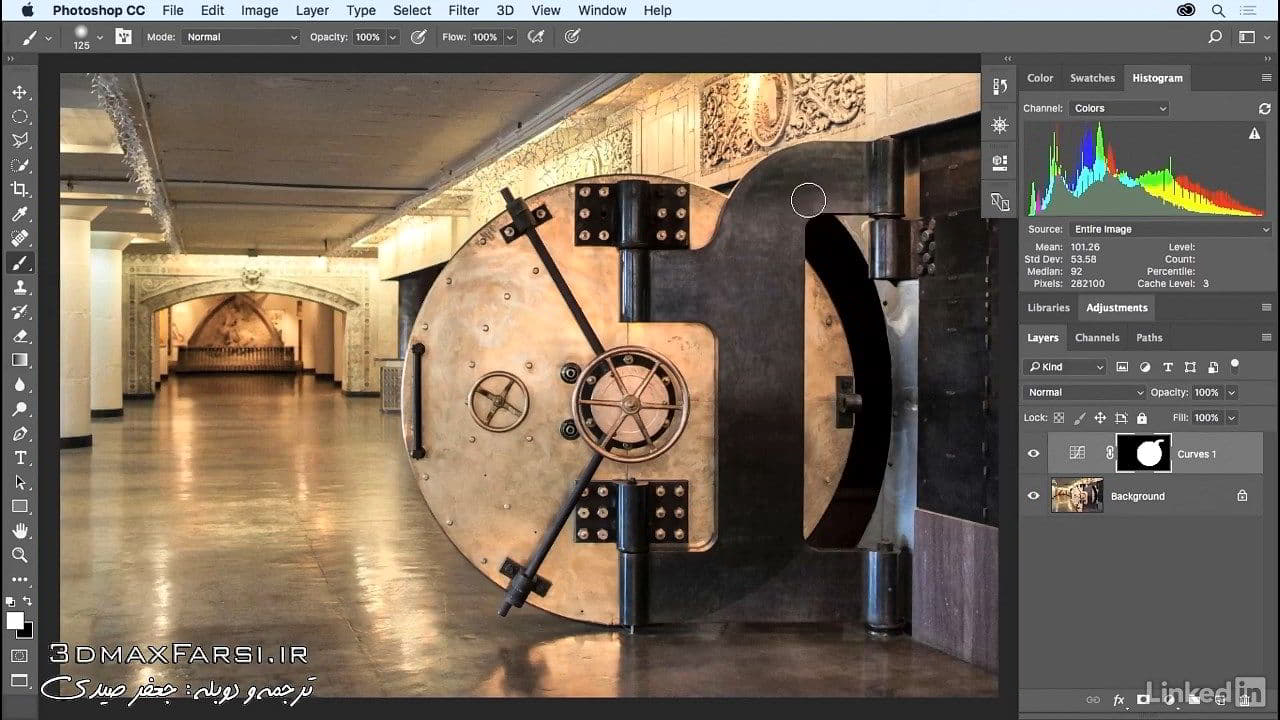Swap foreground and background colors
The width and height of the screenshot is (1280, 720).
(x=27, y=601)
